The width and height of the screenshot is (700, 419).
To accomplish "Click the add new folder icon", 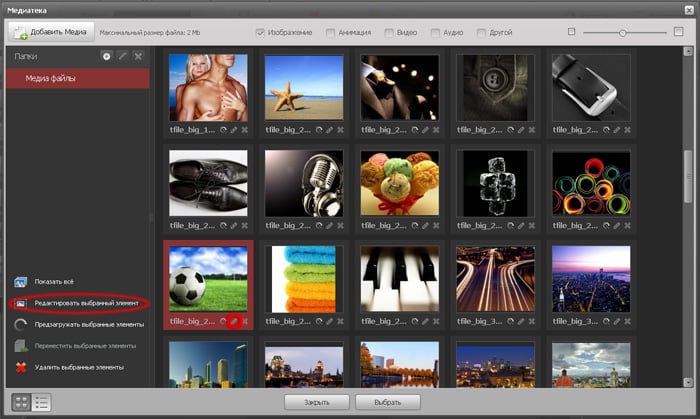I will 107,57.
